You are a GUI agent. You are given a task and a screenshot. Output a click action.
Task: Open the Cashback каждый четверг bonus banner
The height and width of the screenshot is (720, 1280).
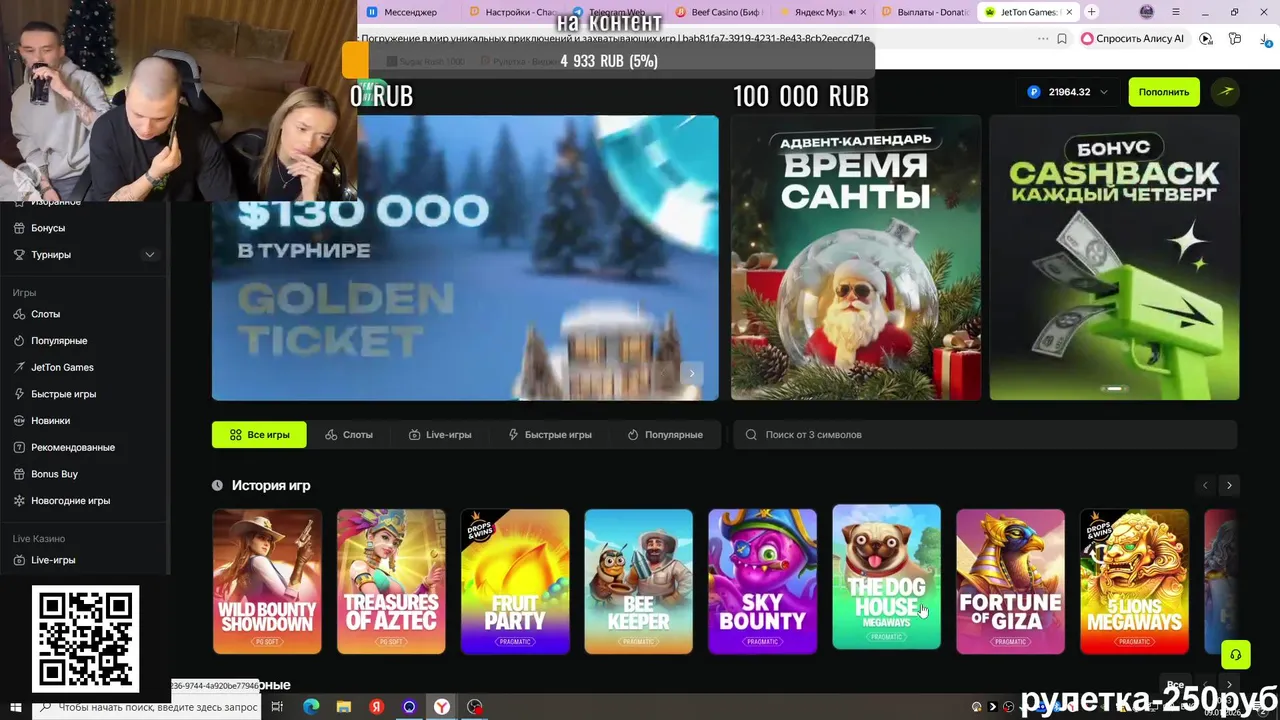1114,258
